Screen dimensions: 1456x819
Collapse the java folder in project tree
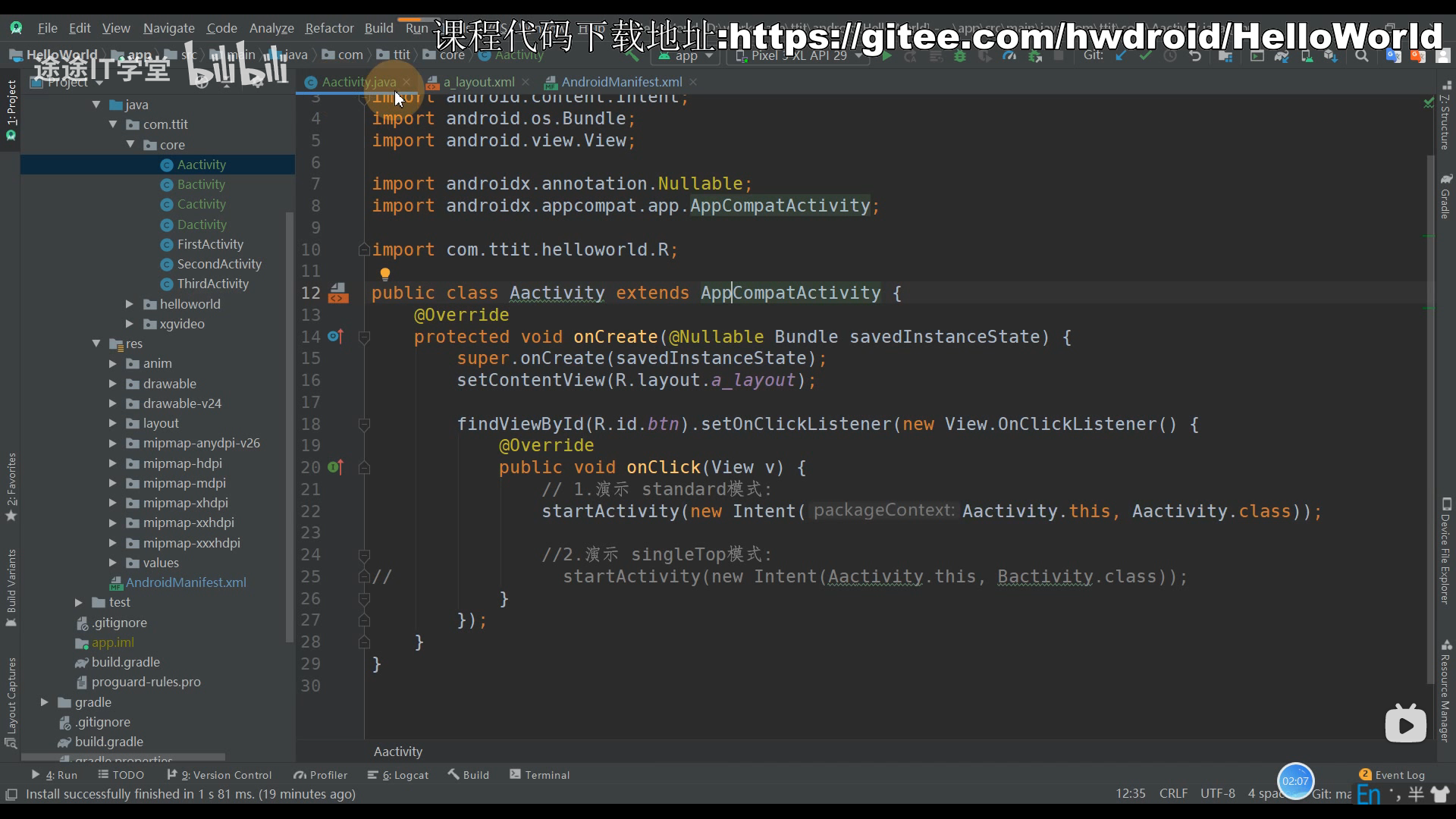(96, 105)
